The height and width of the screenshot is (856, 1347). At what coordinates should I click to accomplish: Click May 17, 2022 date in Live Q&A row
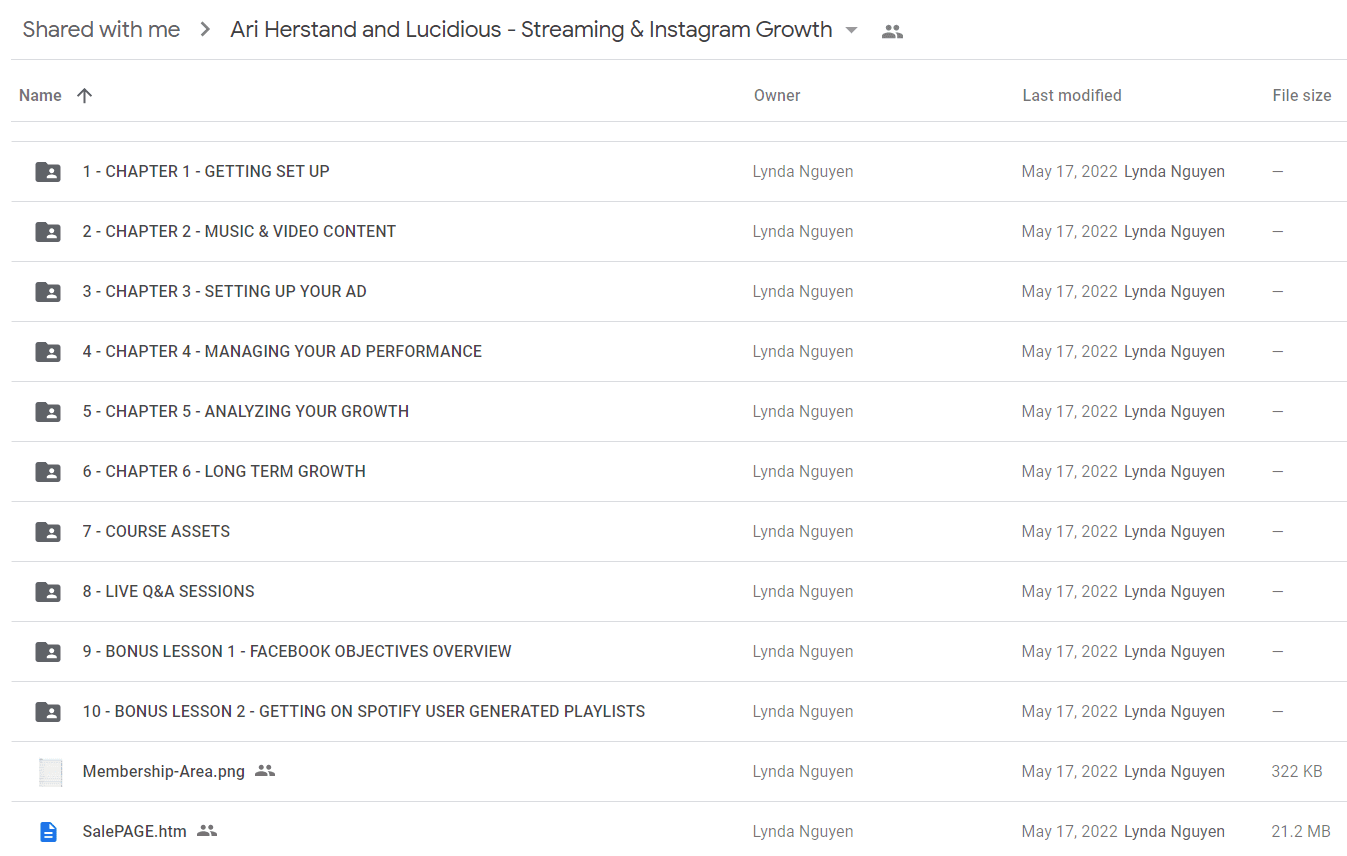pyautogui.click(x=1069, y=592)
